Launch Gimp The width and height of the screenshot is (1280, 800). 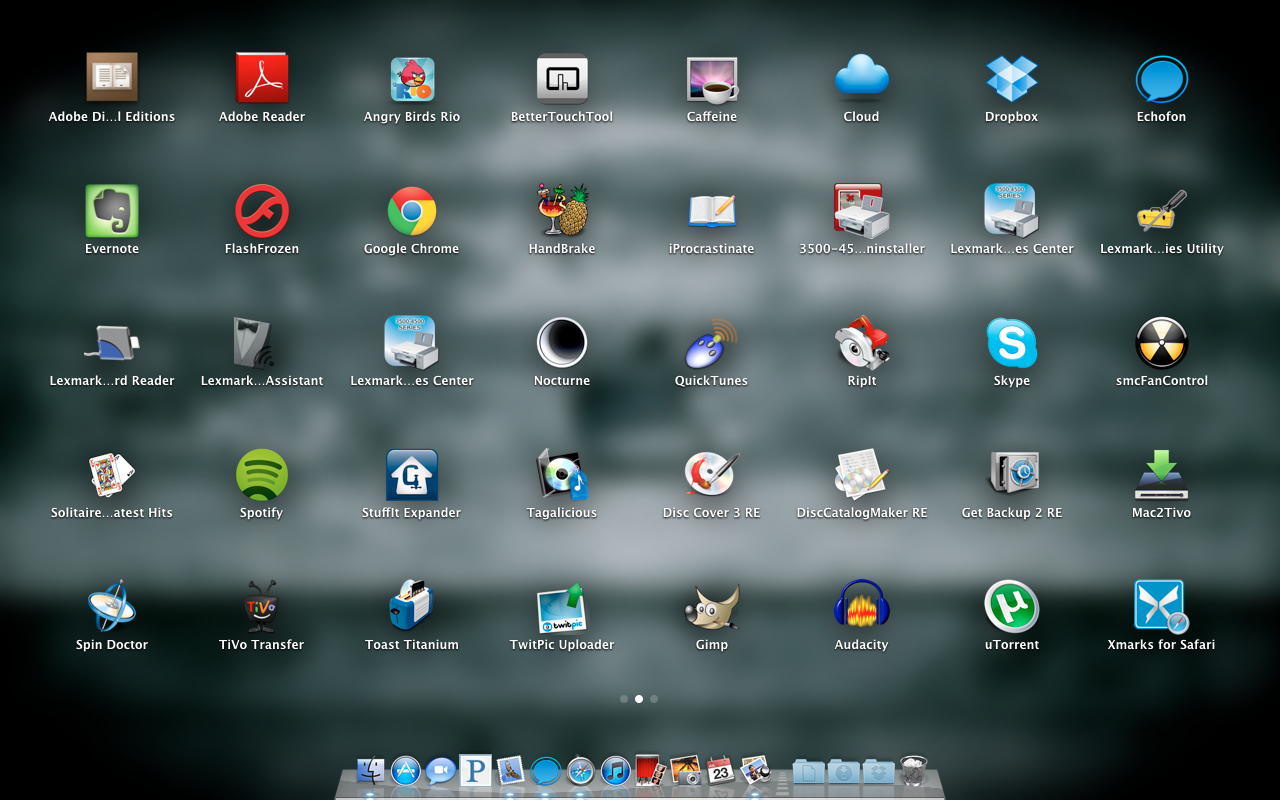coord(712,606)
